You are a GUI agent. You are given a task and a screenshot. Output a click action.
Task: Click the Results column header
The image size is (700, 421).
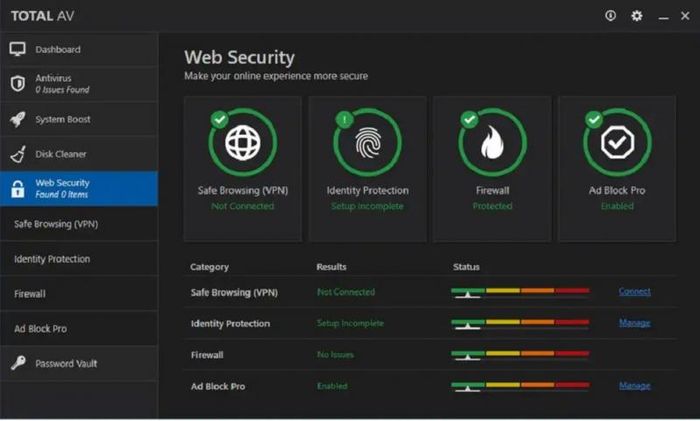pyautogui.click(x=331, y=267)
